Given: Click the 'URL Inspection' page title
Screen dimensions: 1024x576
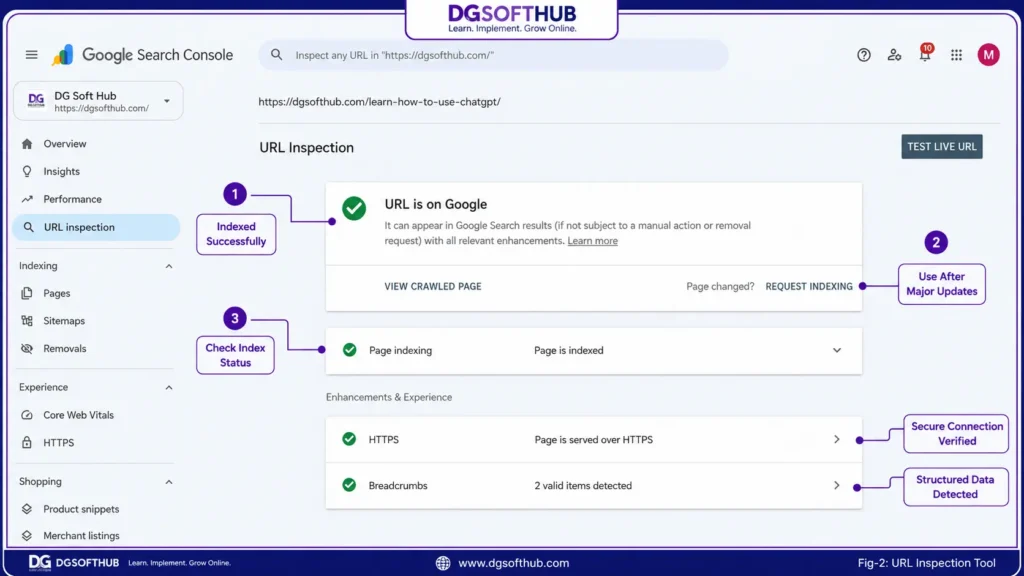Looking at the screenshot, I should [x=306, y=148].
